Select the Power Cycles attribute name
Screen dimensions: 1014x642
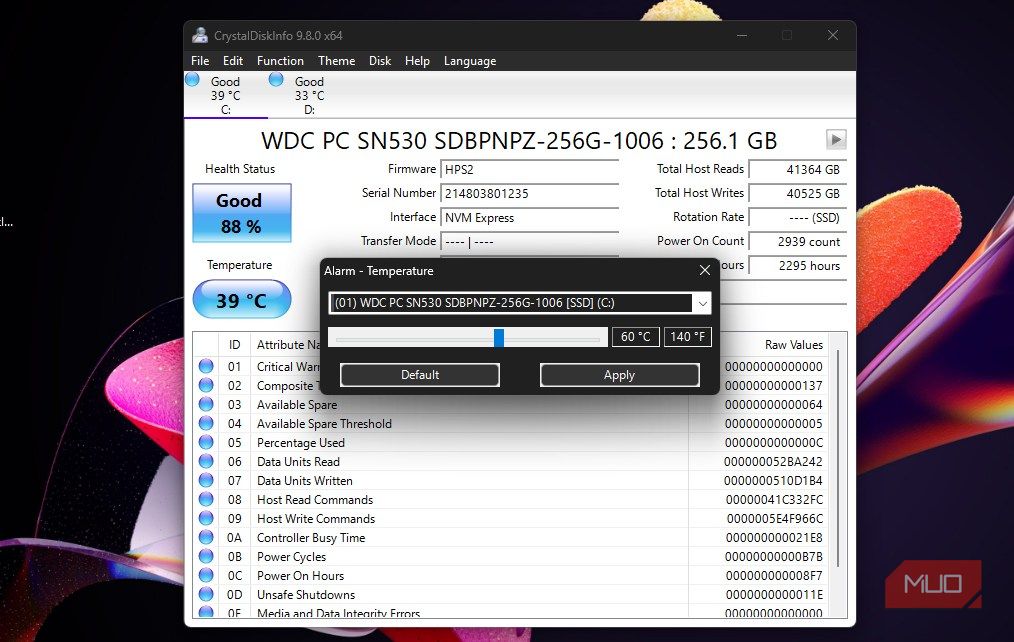(291, 557)
